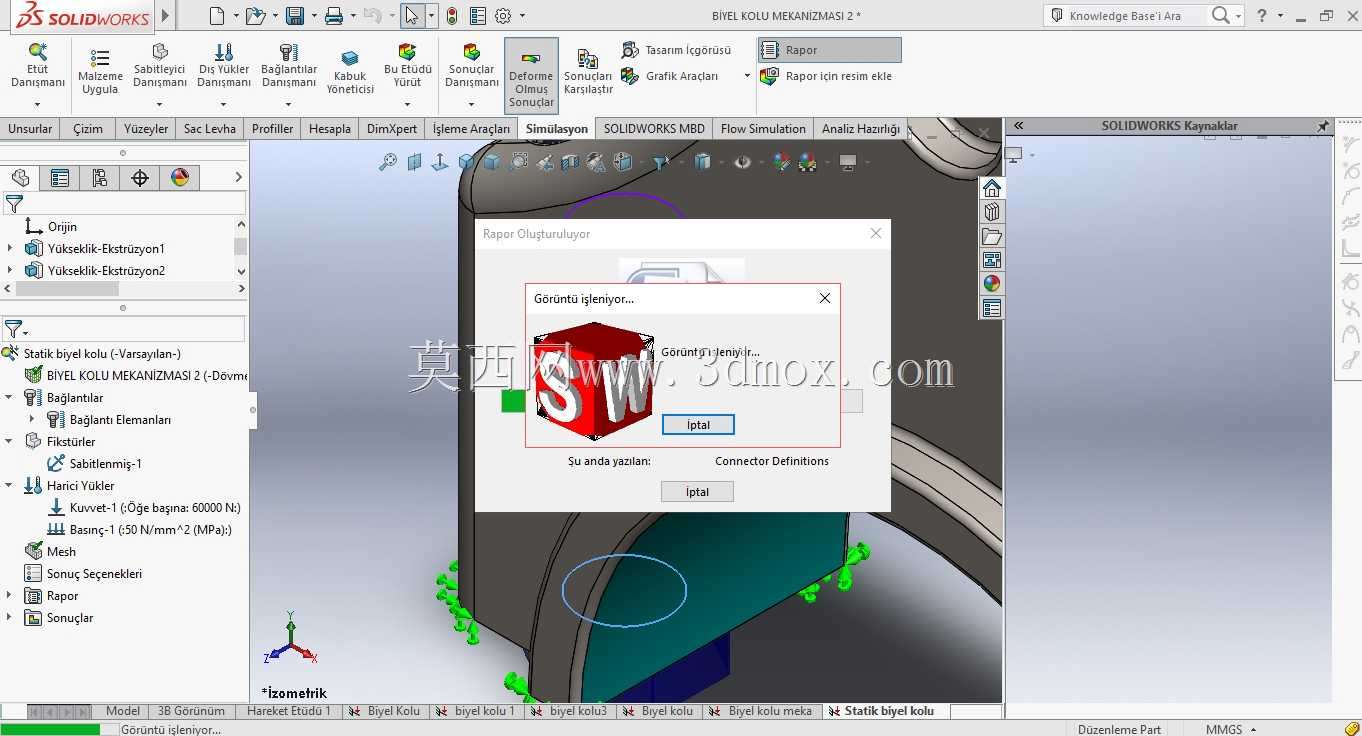Click the Rebuild traffic light icon
This screenshot has width=1362, height=736.
[452, 15]
